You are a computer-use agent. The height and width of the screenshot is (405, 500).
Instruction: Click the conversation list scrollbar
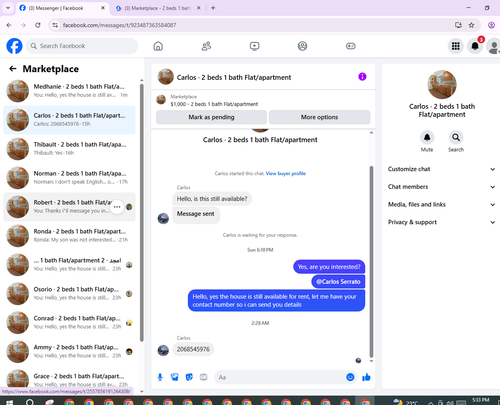(x=142, y=213)
